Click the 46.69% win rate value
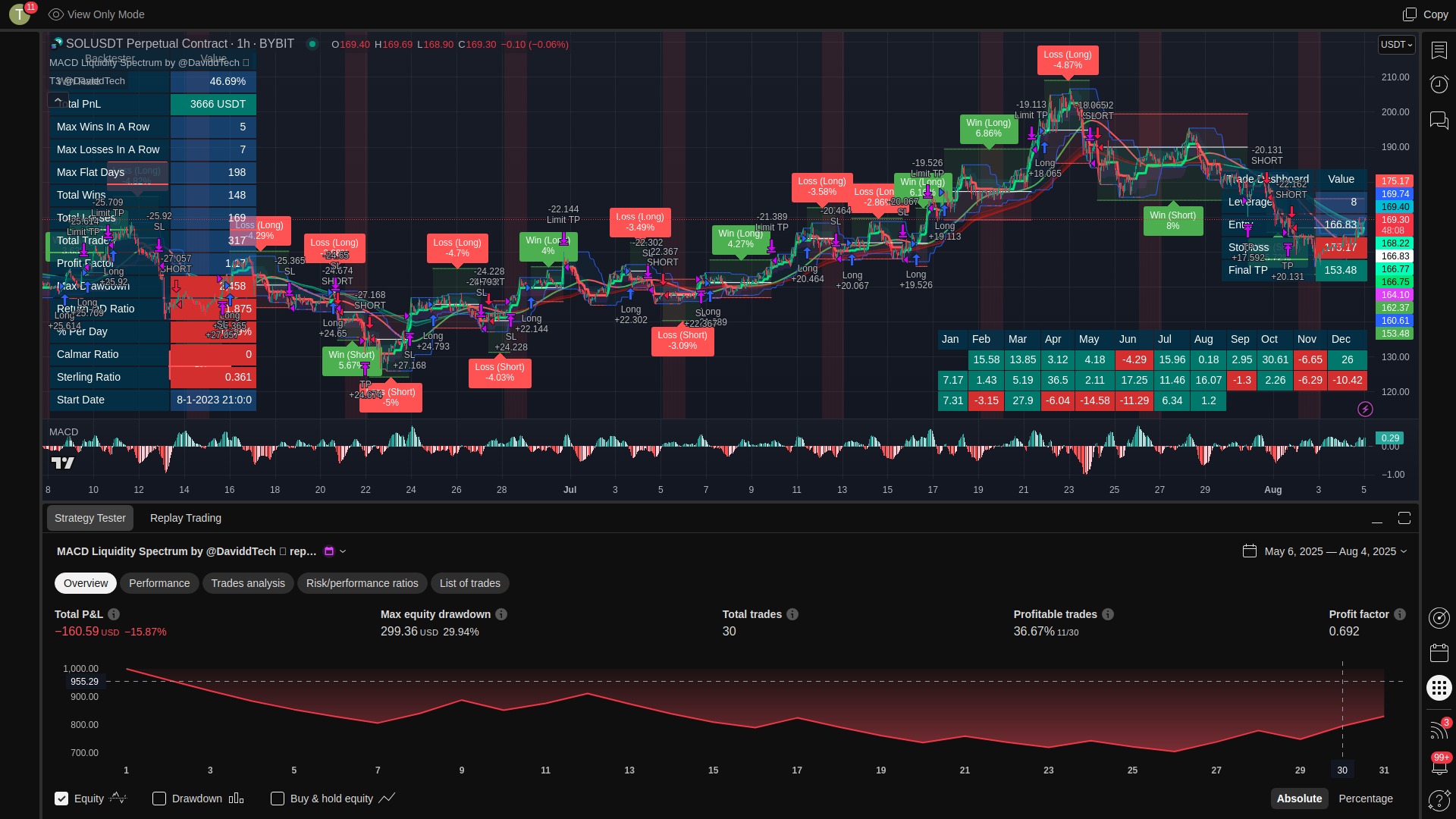The image size is (1456, 819). [214, 81]
